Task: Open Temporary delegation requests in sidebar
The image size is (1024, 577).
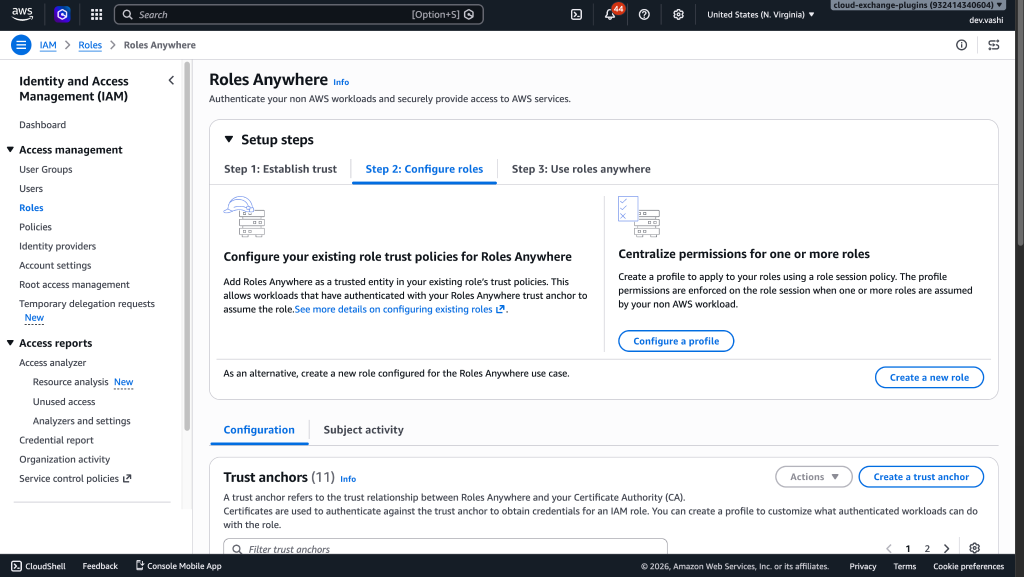Action: point(87,304)
